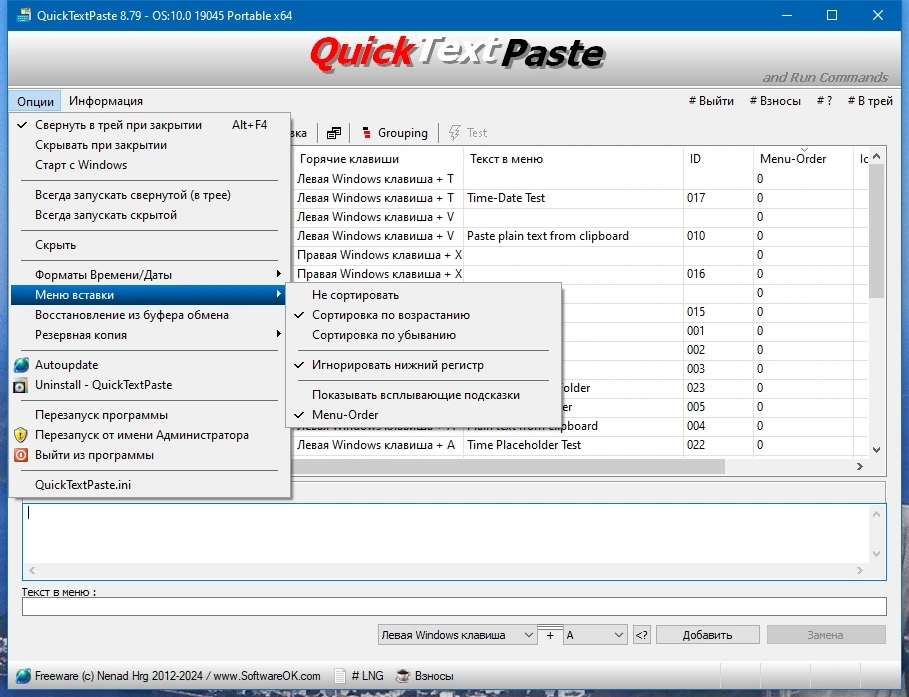Select Перезапуск от имени Администратора
This screenshot has width=909, height=697.
pyautogui.click(x=150, y=435)
